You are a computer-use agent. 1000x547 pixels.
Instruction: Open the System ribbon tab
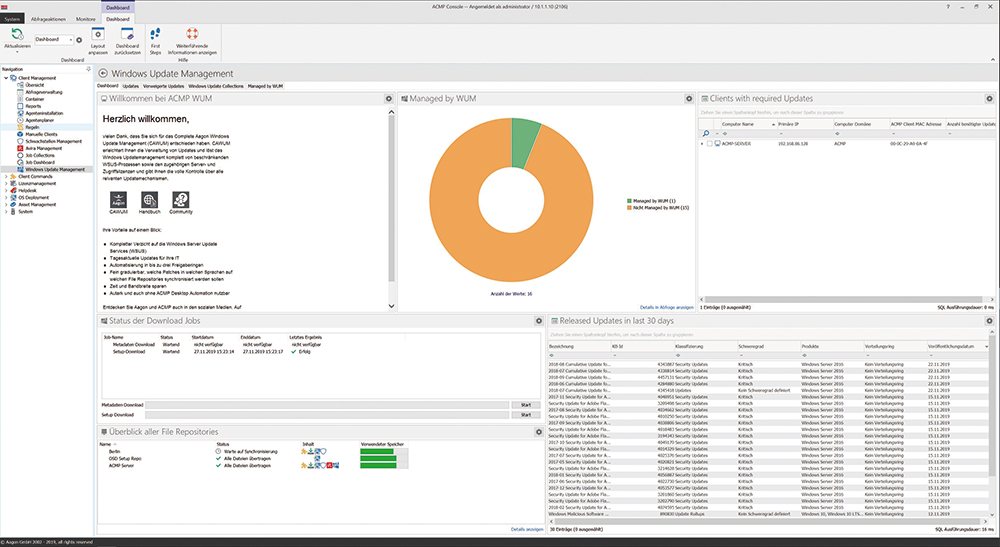point(12,19)
